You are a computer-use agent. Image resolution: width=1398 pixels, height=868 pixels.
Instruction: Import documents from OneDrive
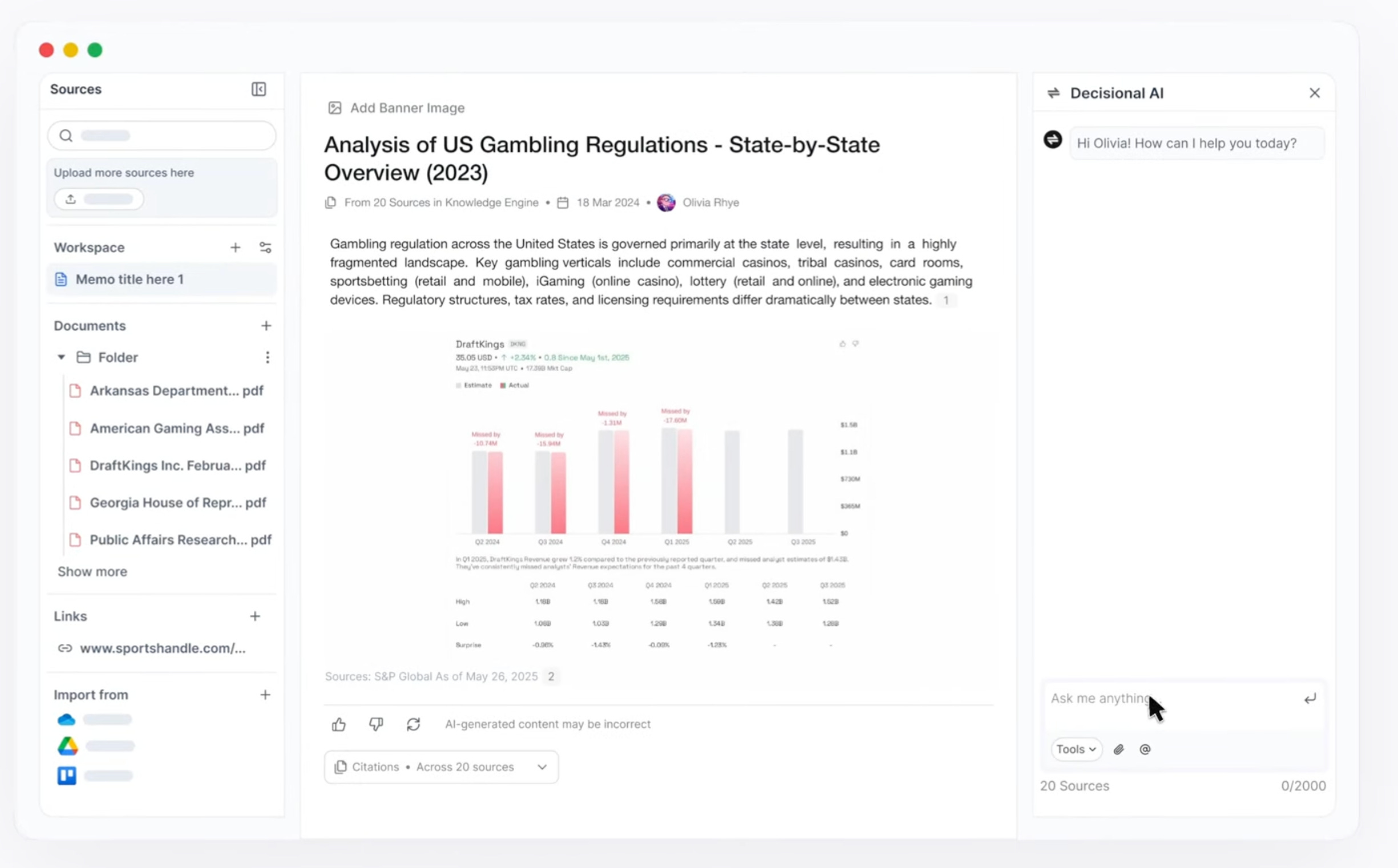click(67, 719)
